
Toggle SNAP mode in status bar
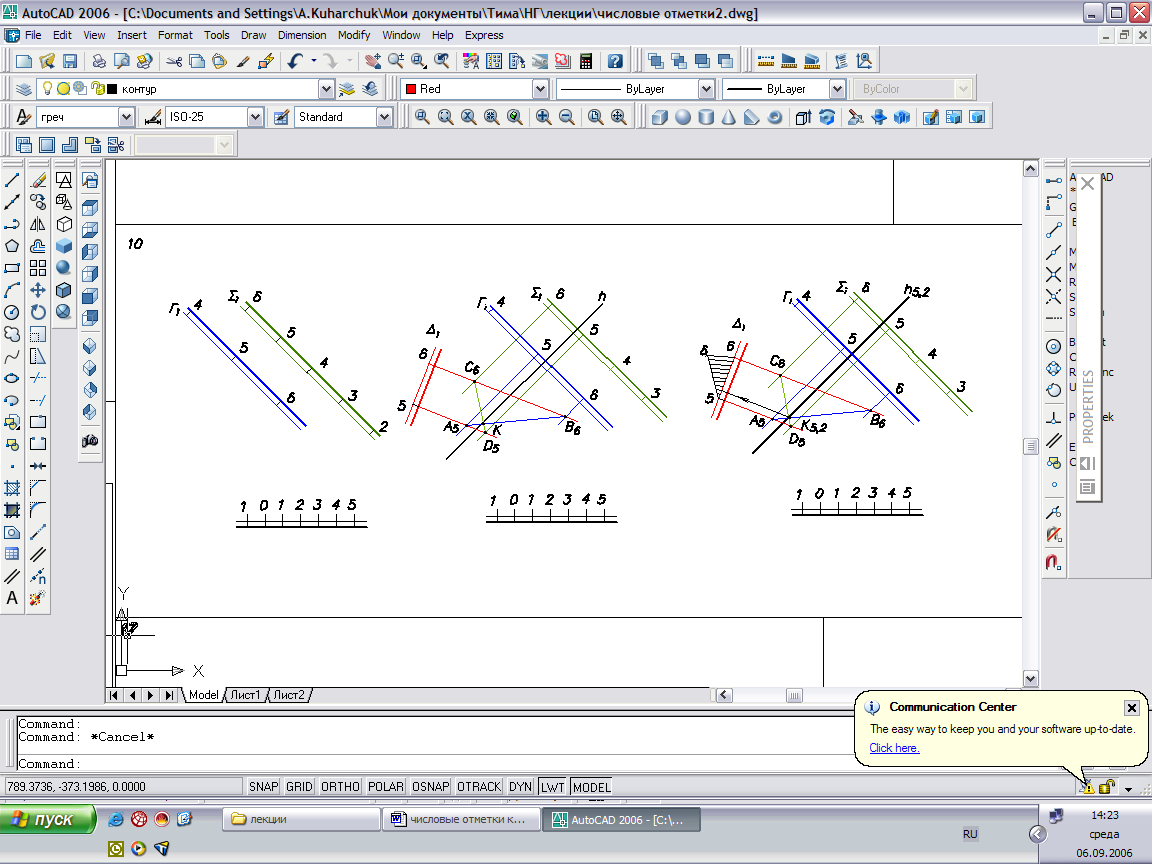263,787
